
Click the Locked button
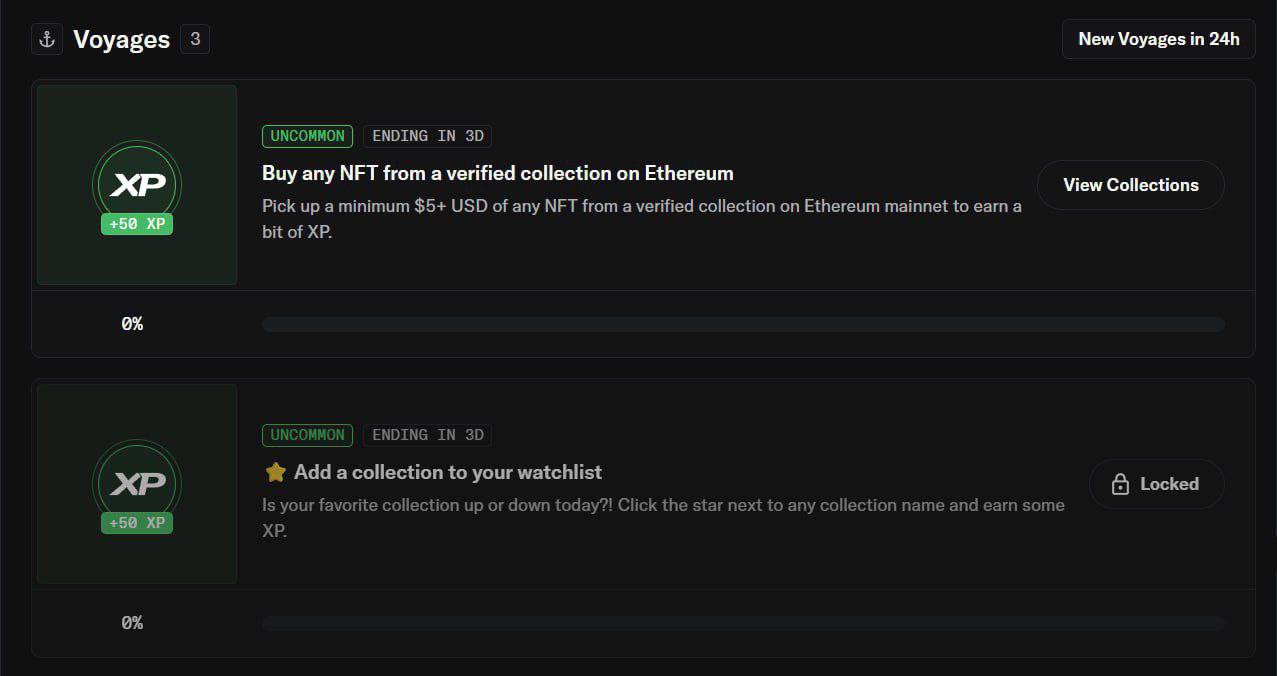(x=1156, y=484)
